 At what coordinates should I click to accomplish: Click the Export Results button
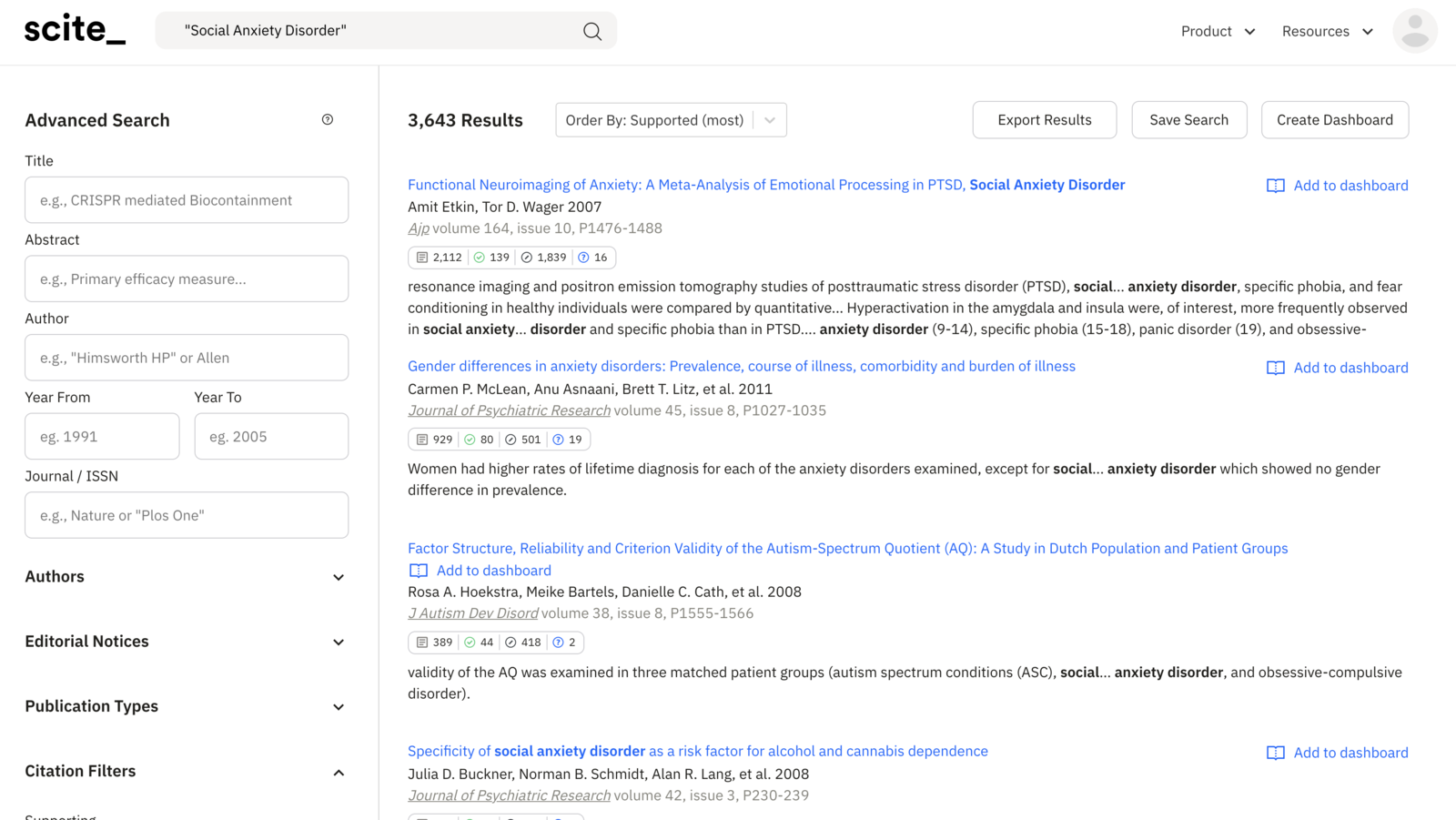tap(1044, 119)
